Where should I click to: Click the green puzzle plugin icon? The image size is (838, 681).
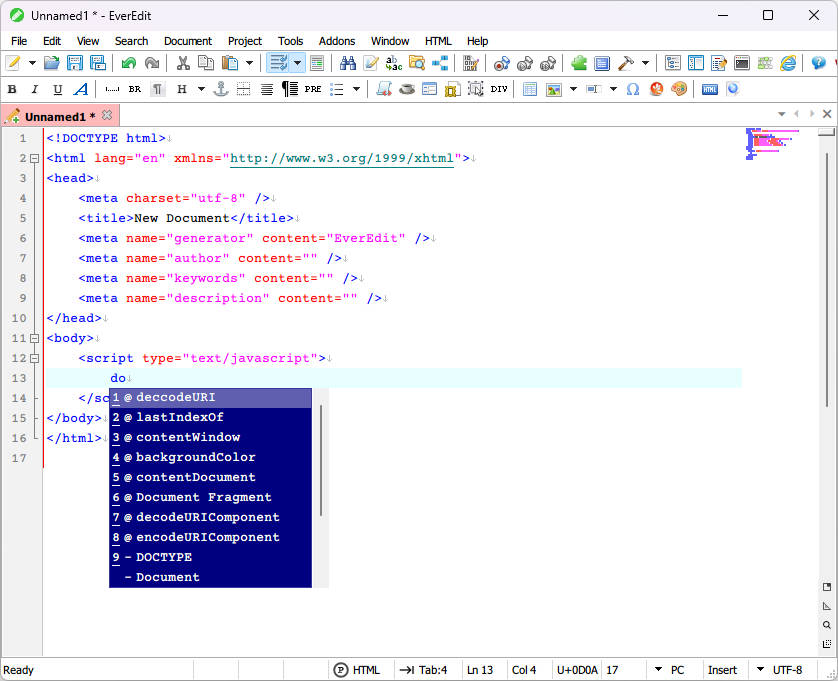click(579, 63)
